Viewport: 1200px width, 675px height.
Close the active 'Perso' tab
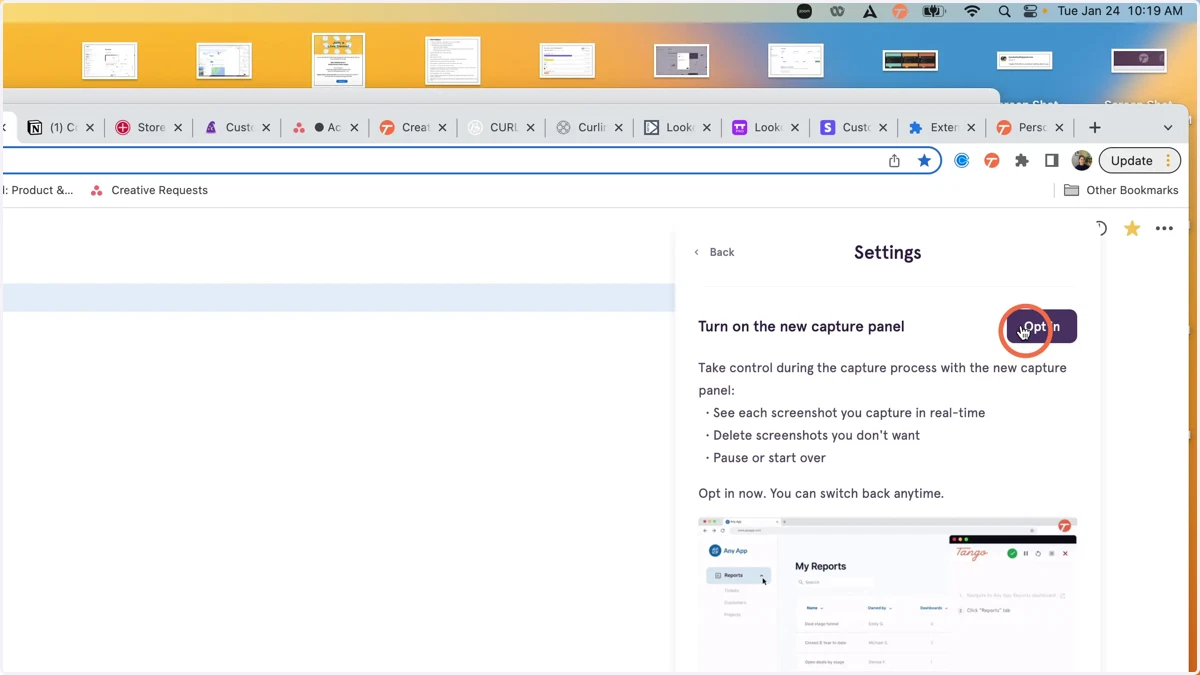[x=1059, y=128]
